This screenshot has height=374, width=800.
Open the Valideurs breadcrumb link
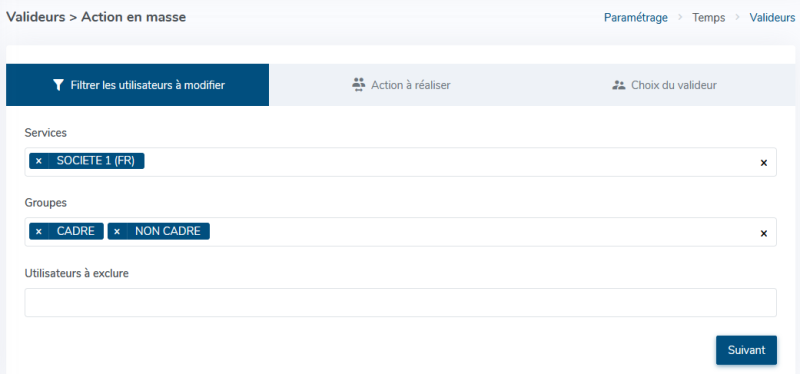click(x=772, y=17)
